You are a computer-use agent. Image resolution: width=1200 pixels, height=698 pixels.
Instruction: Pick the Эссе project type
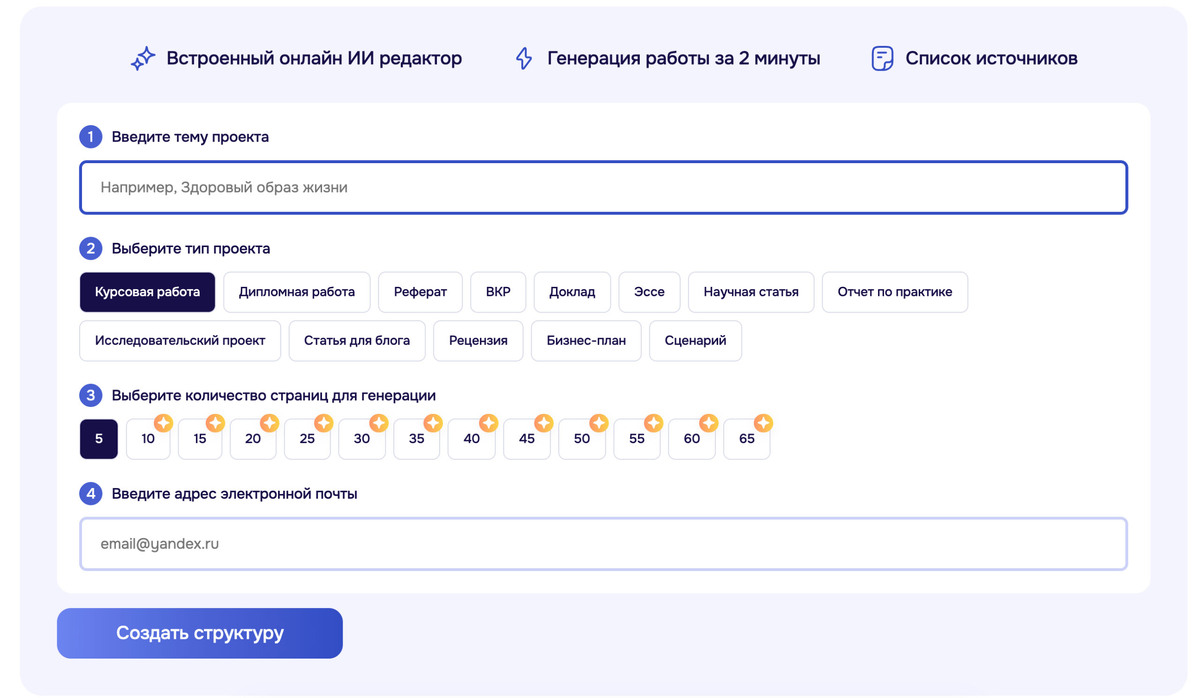649,292
